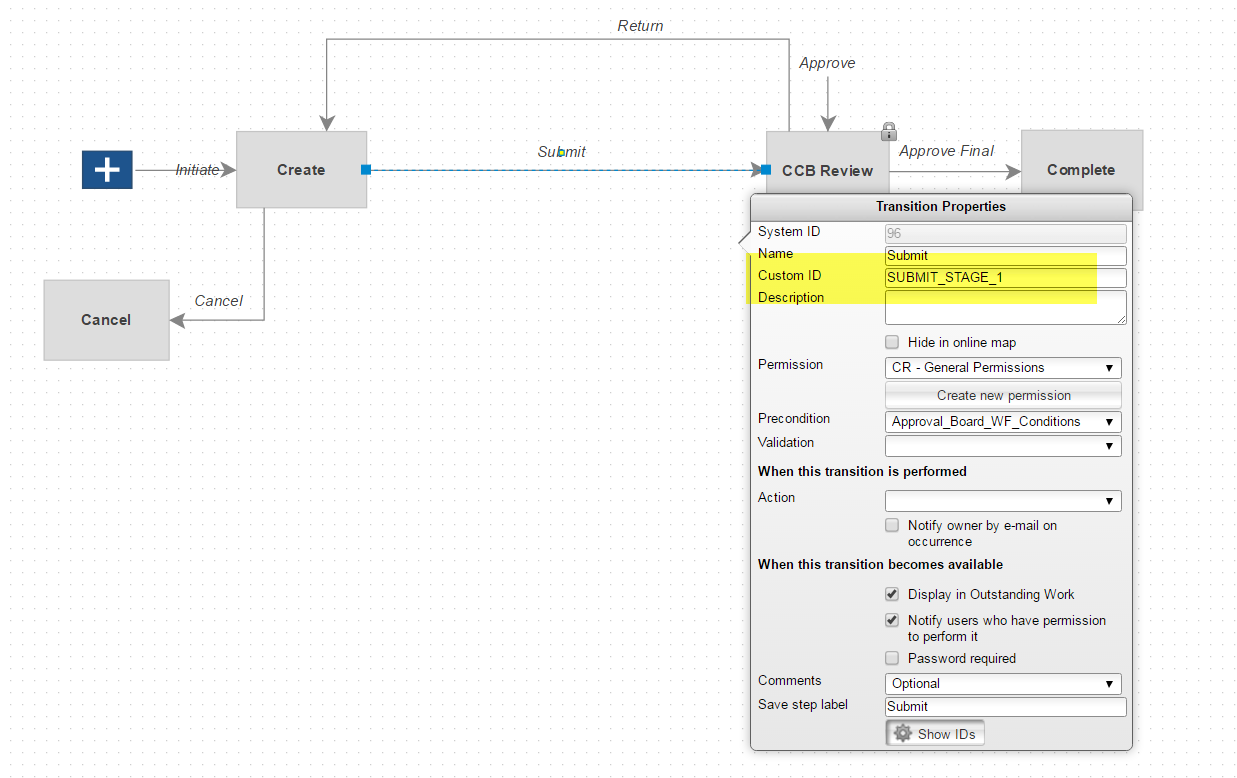Click the "Create new permission" button
Image resolution: width=1237 pixels, height=778 pixels.
pyautogui.click(x=1002, y=394)
